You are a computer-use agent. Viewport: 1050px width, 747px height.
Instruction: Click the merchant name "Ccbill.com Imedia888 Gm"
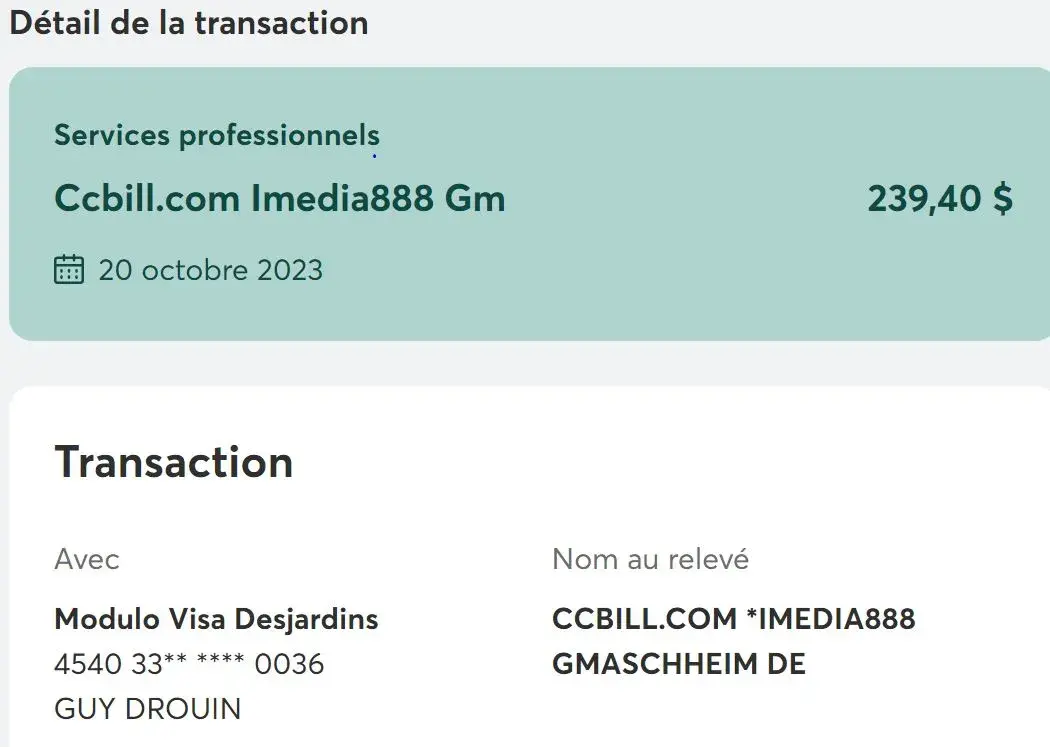click(x=280, y=198)
